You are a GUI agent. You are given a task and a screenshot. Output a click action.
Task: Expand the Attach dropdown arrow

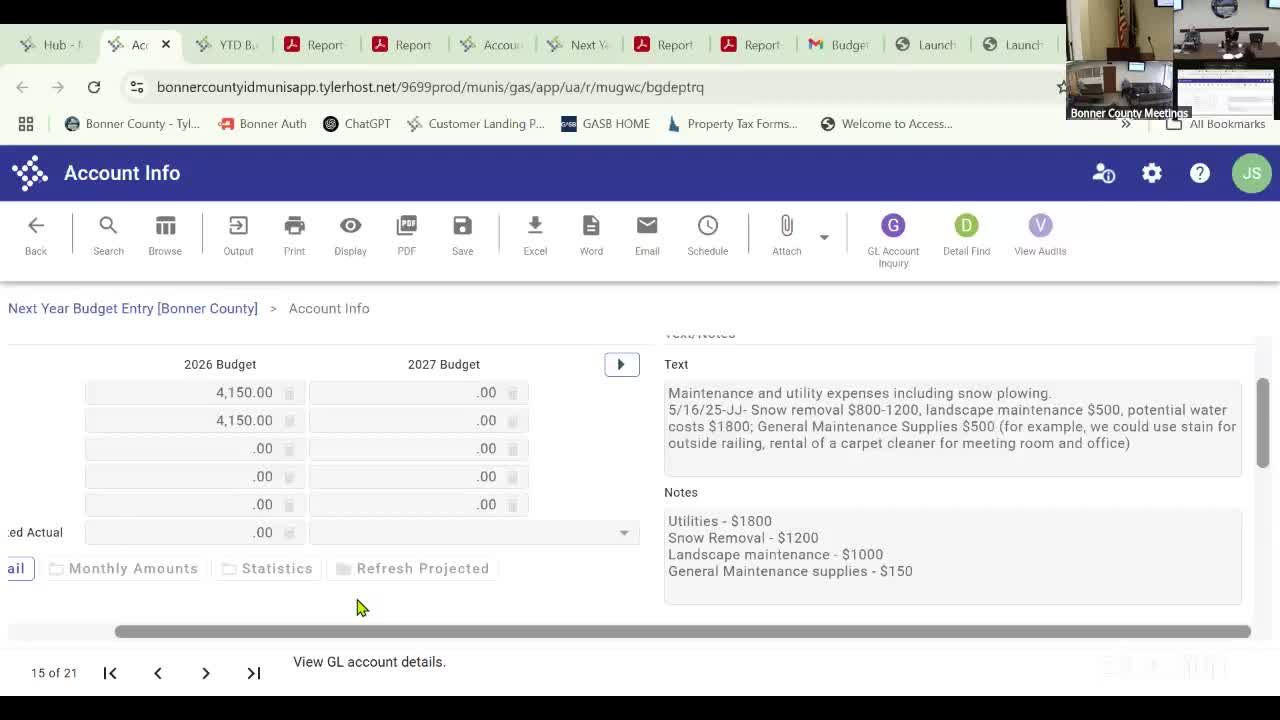click(x=824, y=237)
